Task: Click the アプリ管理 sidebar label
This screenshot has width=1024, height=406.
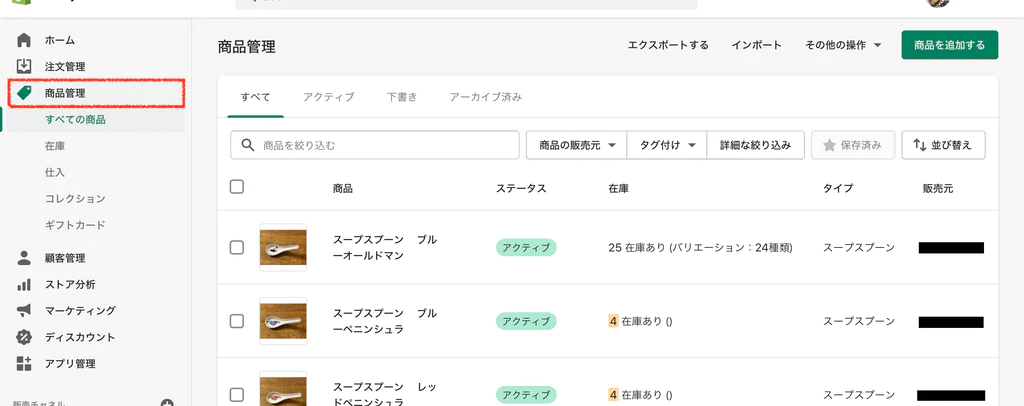Action: 70,364
